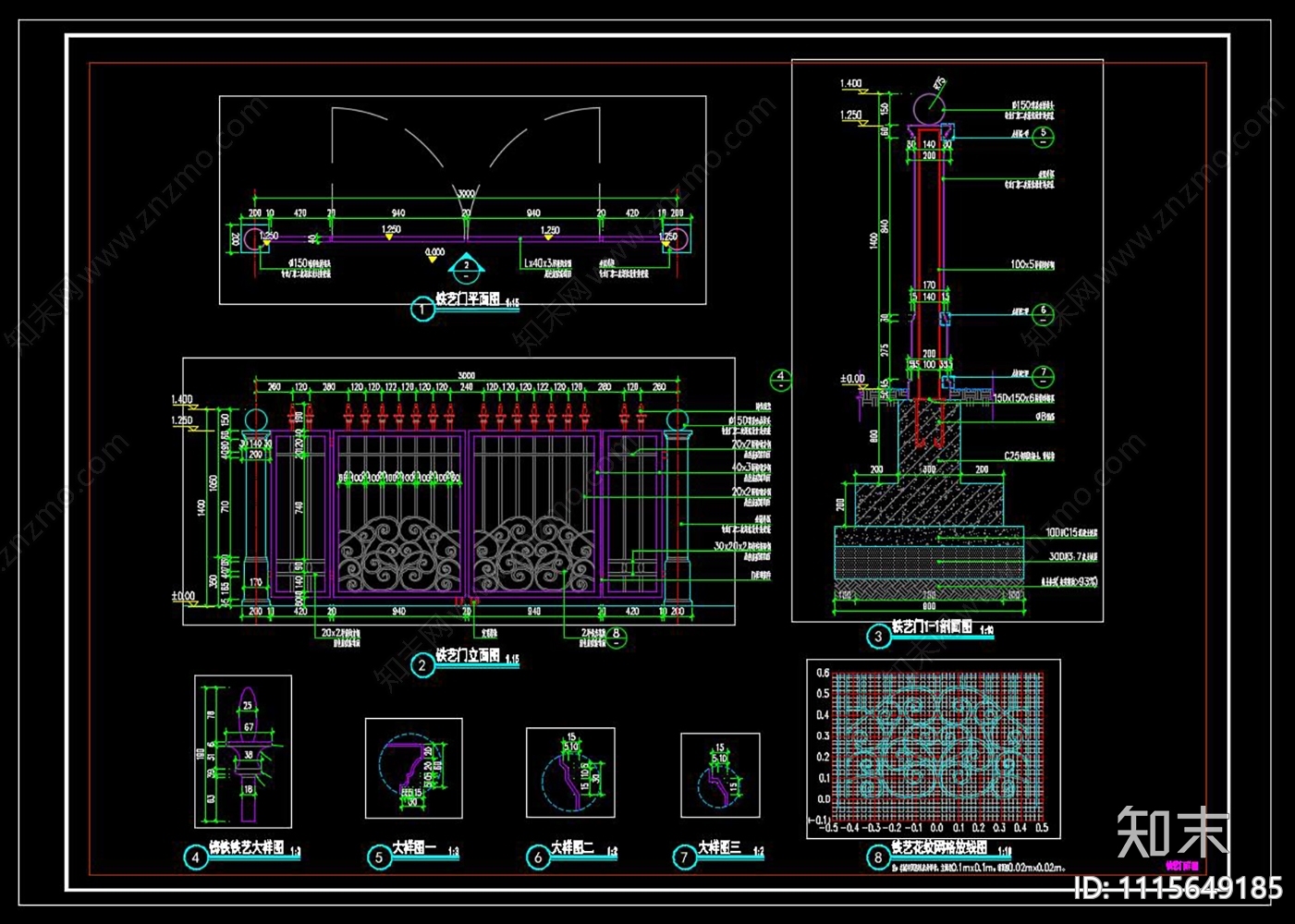This screenshot has height=924, width=1295.
Task: Click circle marker 4 beside 铸铁铁艺大样图 title
Action: (x=195, y=857)
